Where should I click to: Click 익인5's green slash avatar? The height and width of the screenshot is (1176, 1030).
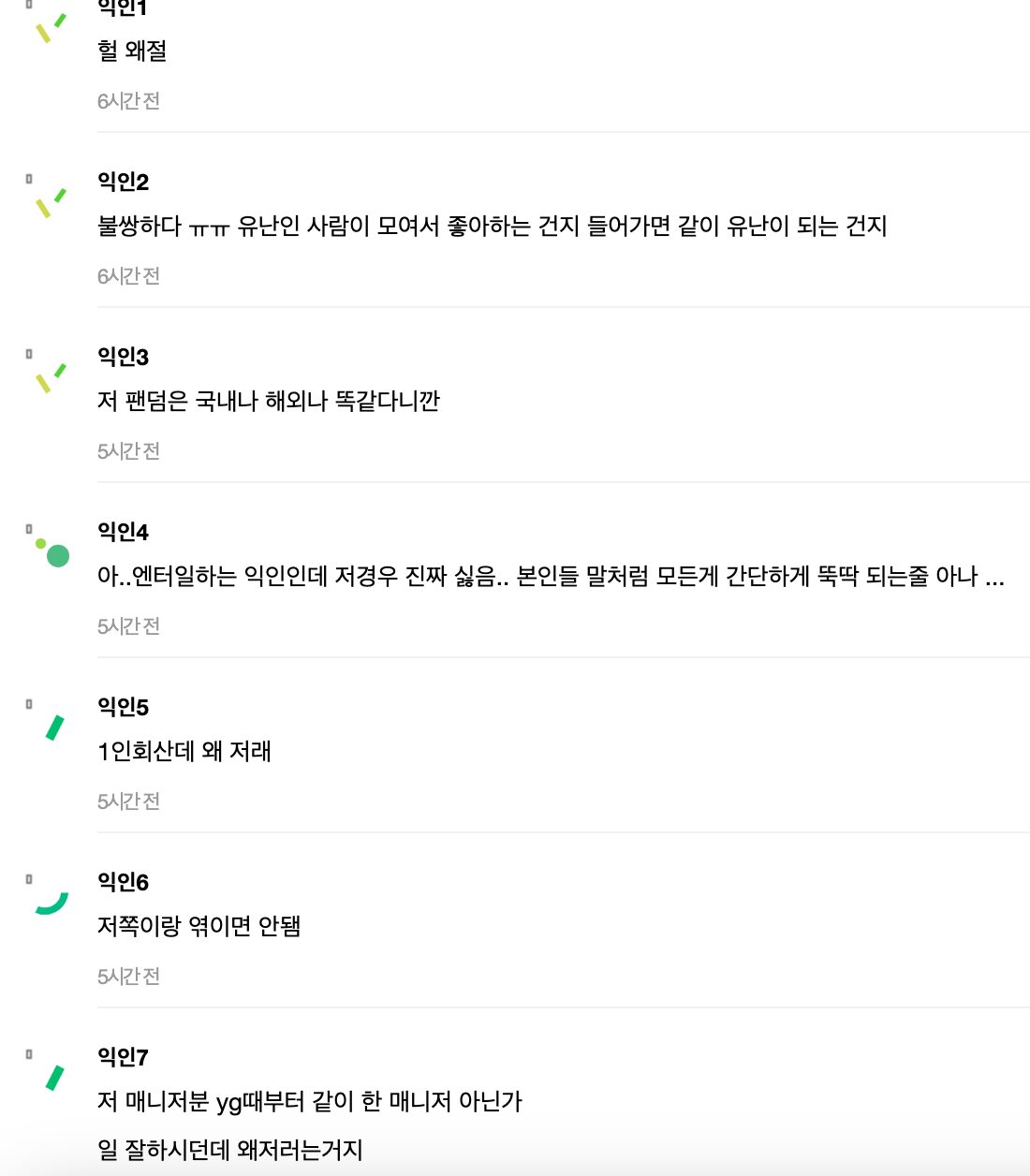54,728
